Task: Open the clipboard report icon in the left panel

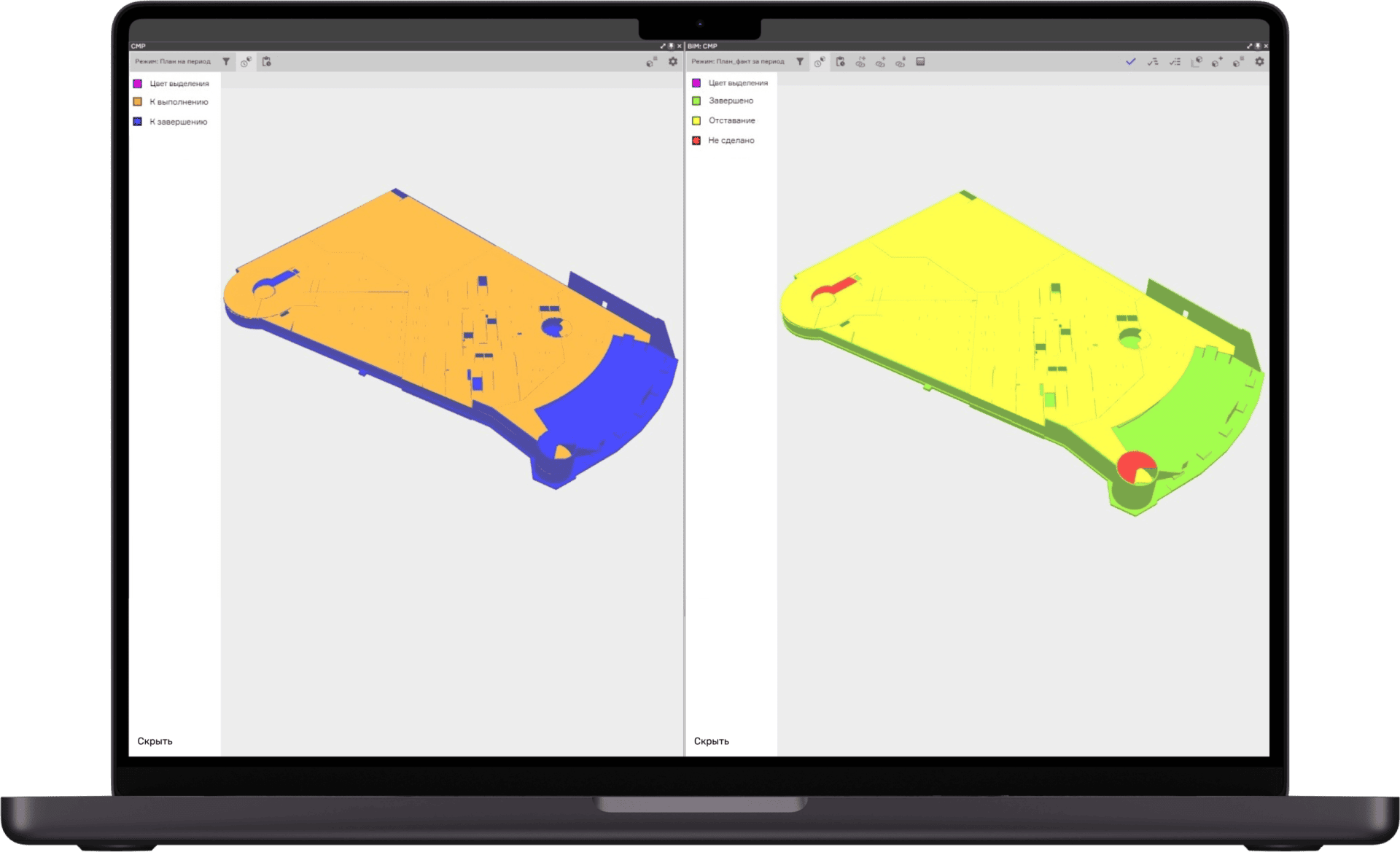Action: pos(267,62)
